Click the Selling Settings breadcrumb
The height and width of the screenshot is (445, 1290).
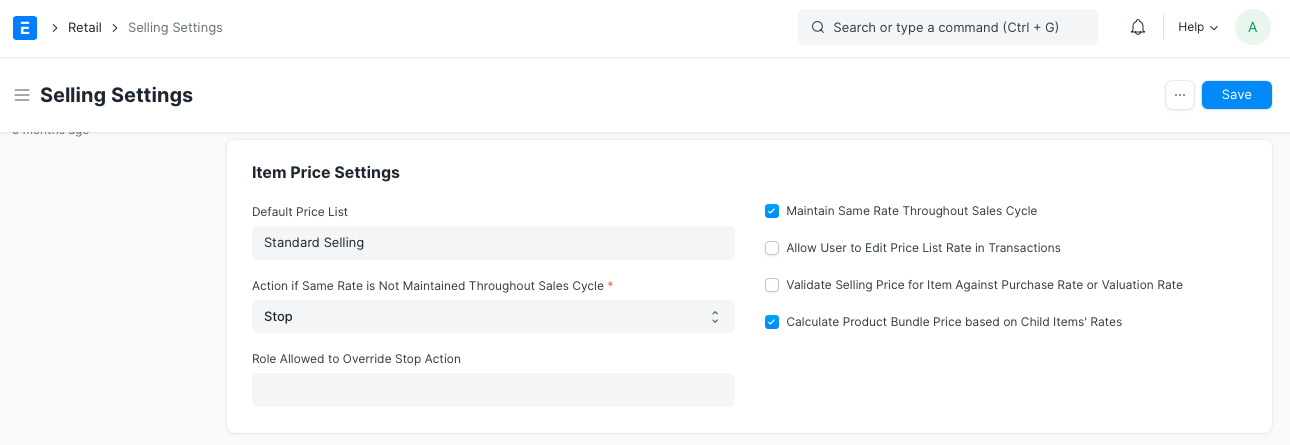tap(175, 27)
